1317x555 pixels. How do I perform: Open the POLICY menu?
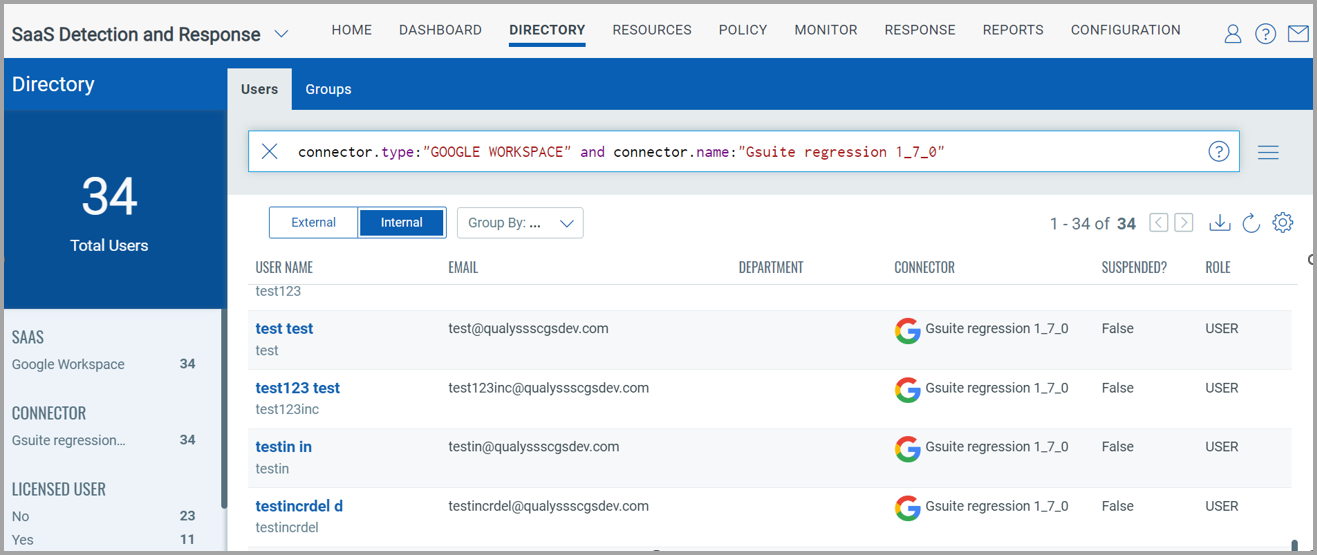(x=743, y=30)
